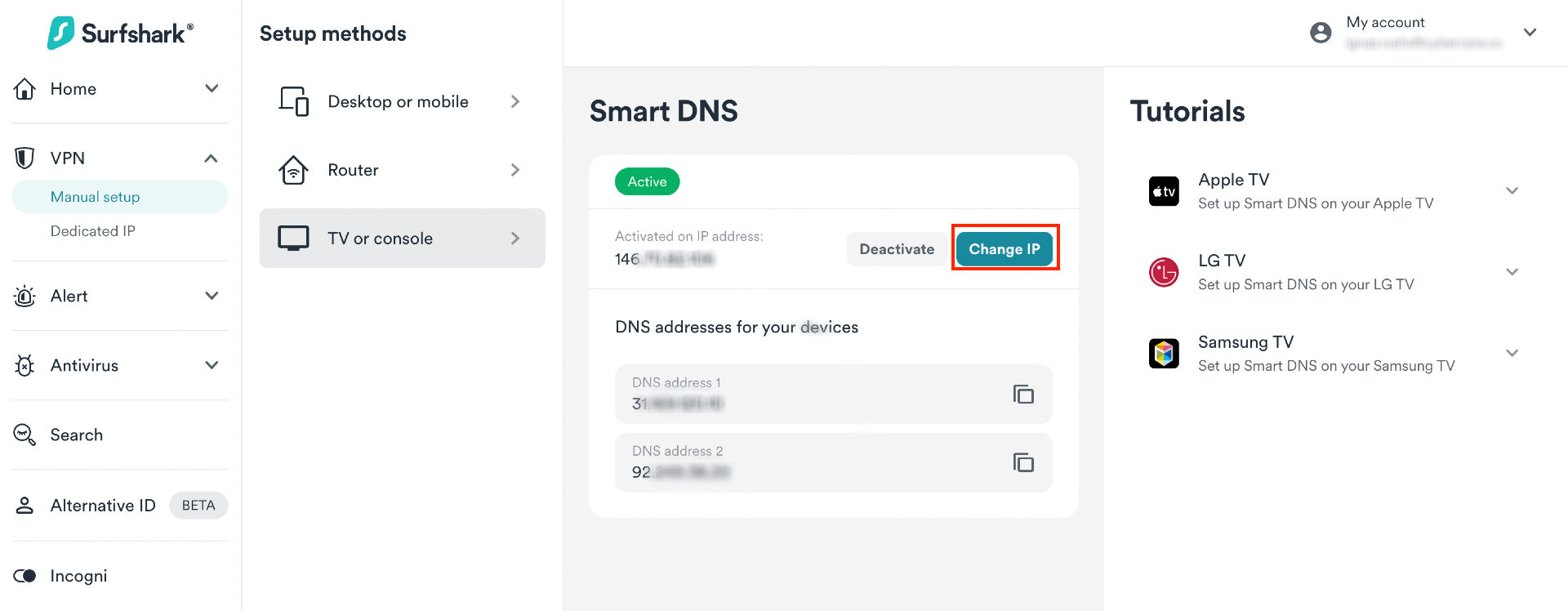Open Dedicated IP menu item

point(93,231)
